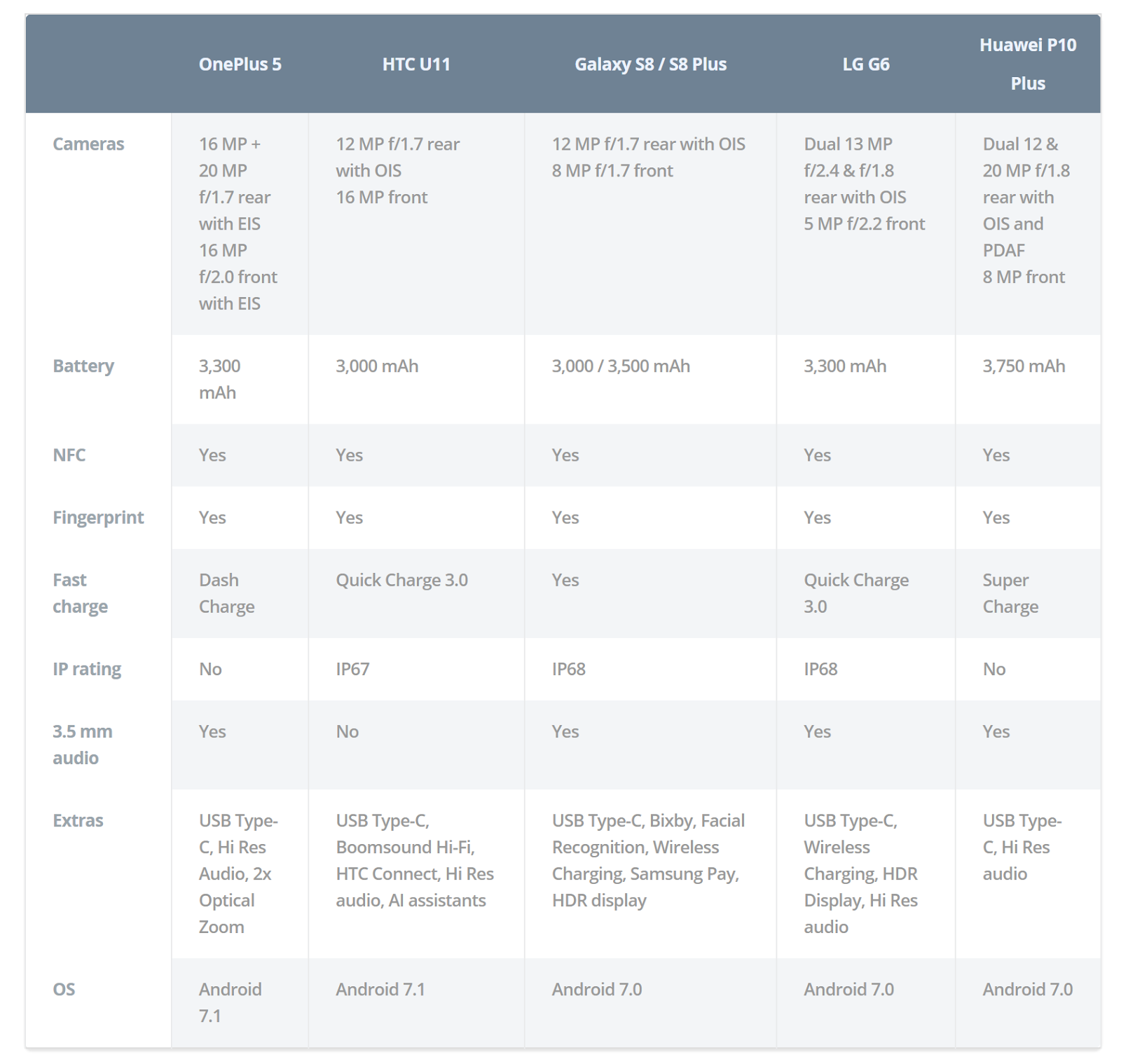
Task: Click the IP rating row label
Action: pyautogui.click(x=87, y=670)
